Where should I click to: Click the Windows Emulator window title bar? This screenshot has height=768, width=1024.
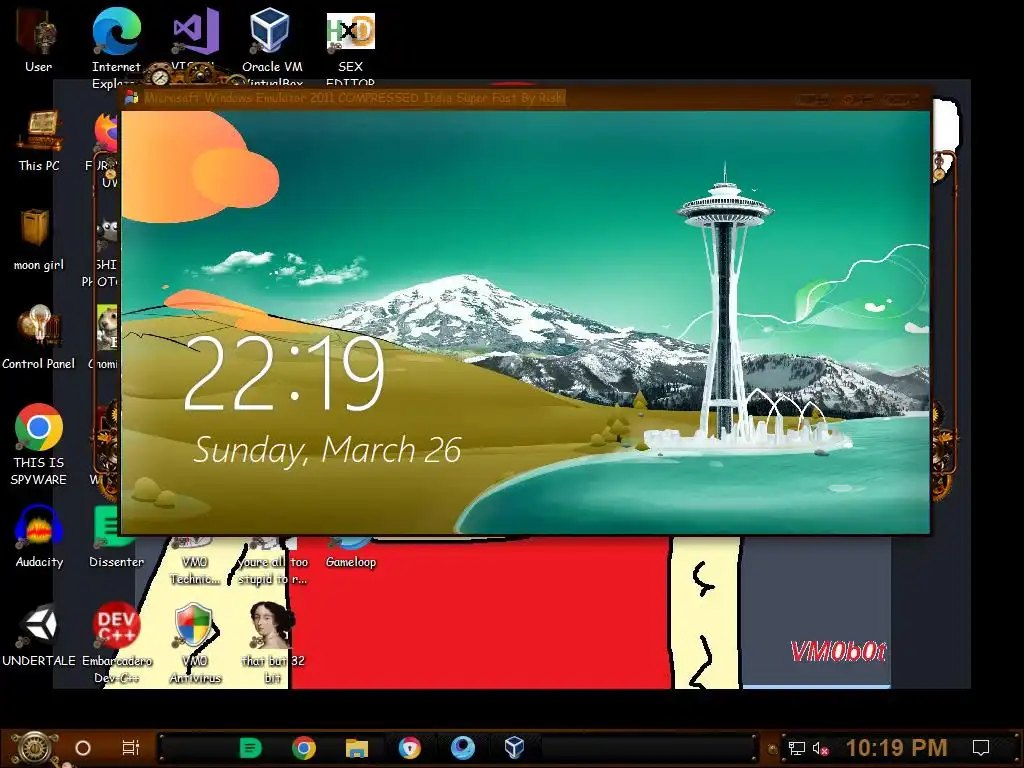coord(526,98)
